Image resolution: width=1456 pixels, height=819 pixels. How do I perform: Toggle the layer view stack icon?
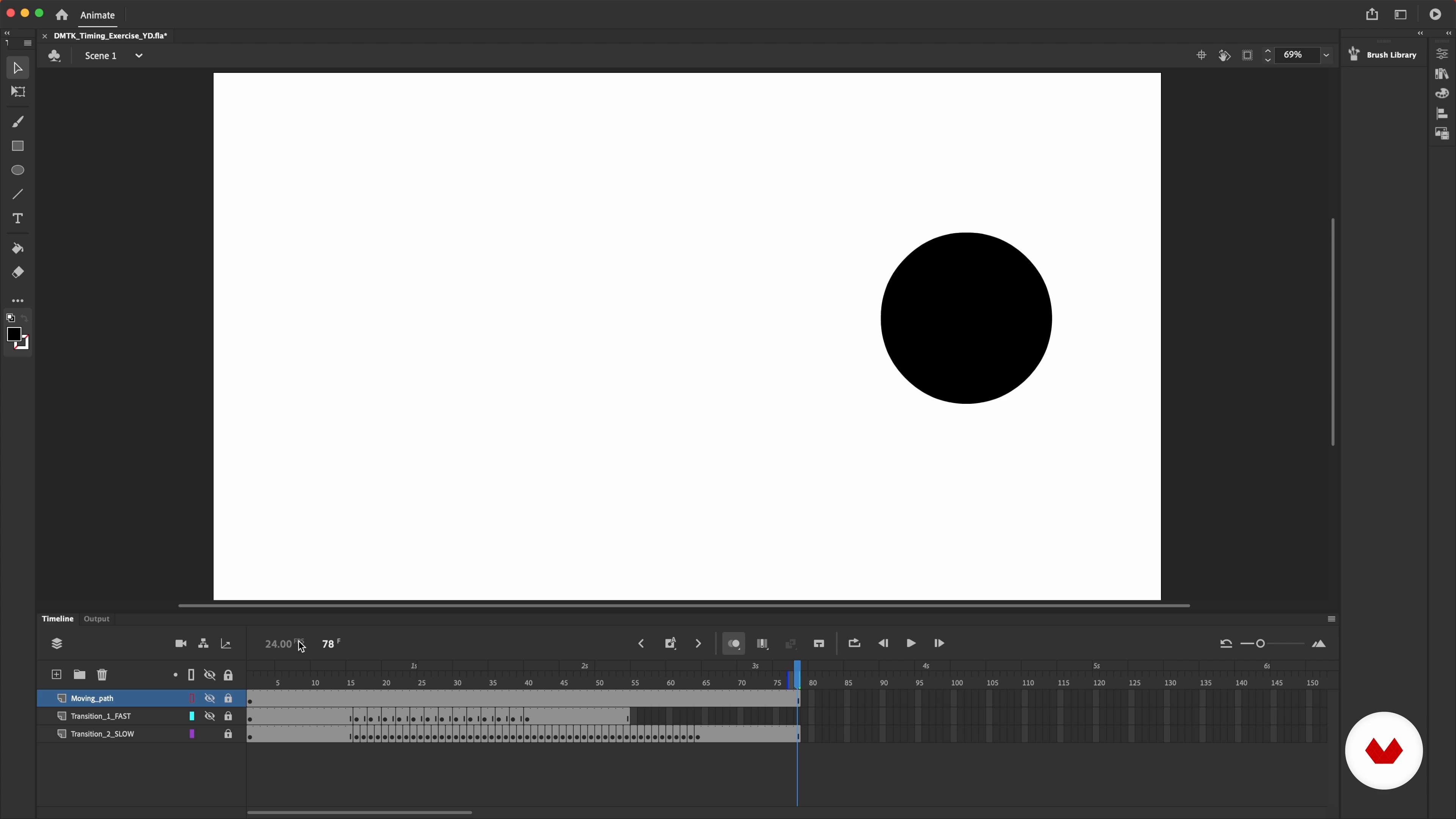click(x=56, y=643)
